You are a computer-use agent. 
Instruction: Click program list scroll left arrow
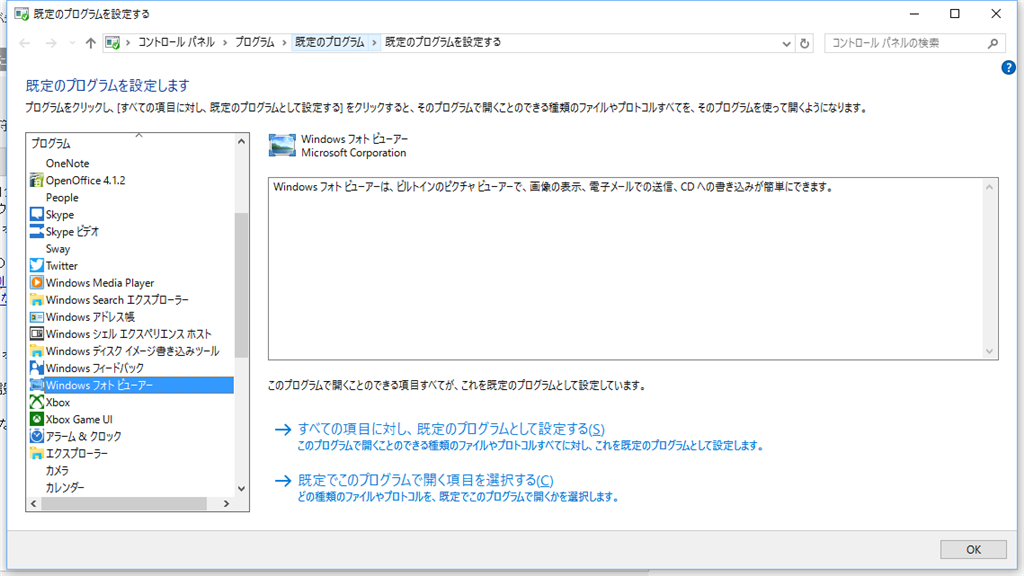[x=33, y=504]
